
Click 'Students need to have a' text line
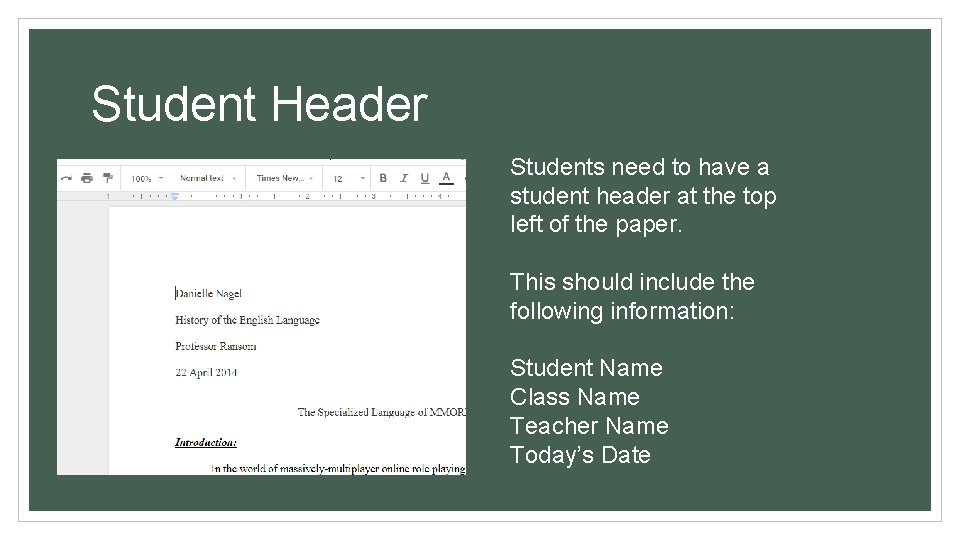pyautogui.click(x=639, y=167)
